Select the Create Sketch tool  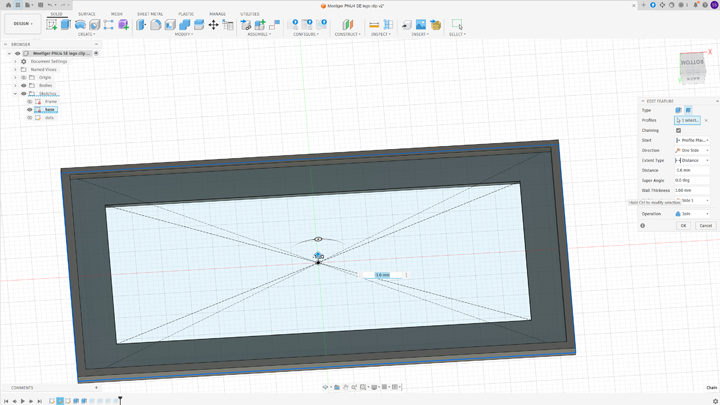pos(51,24)
